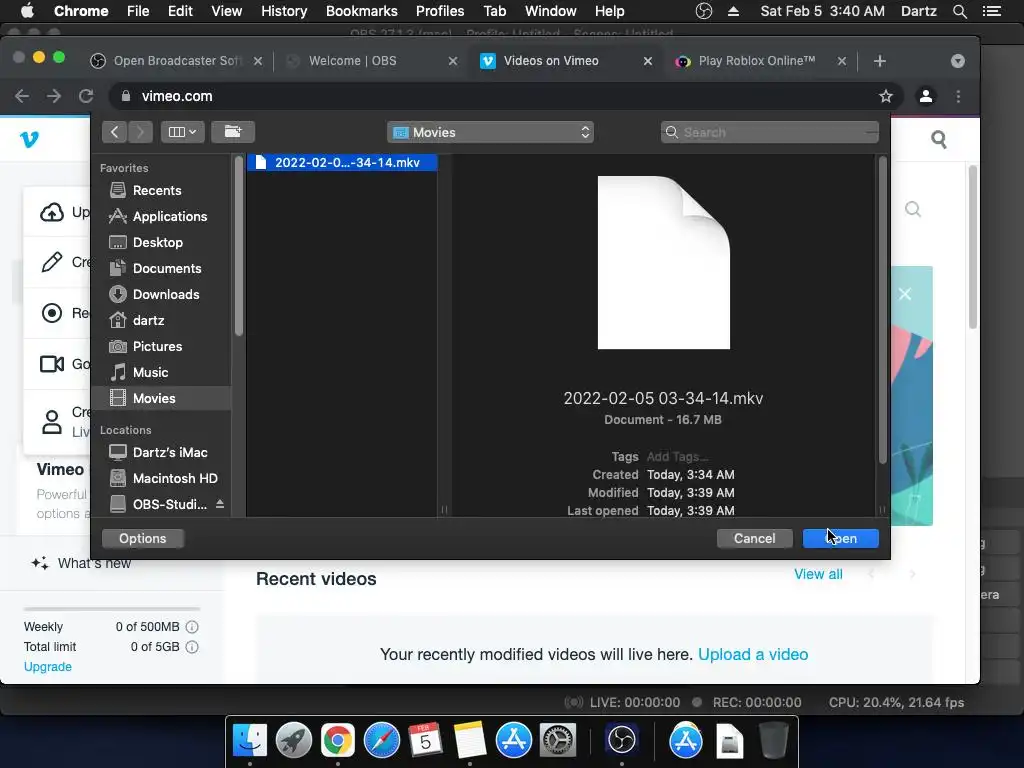Select Music folder in sidebar
This screenshot has width=1024, height=768.
click(150, 372)
